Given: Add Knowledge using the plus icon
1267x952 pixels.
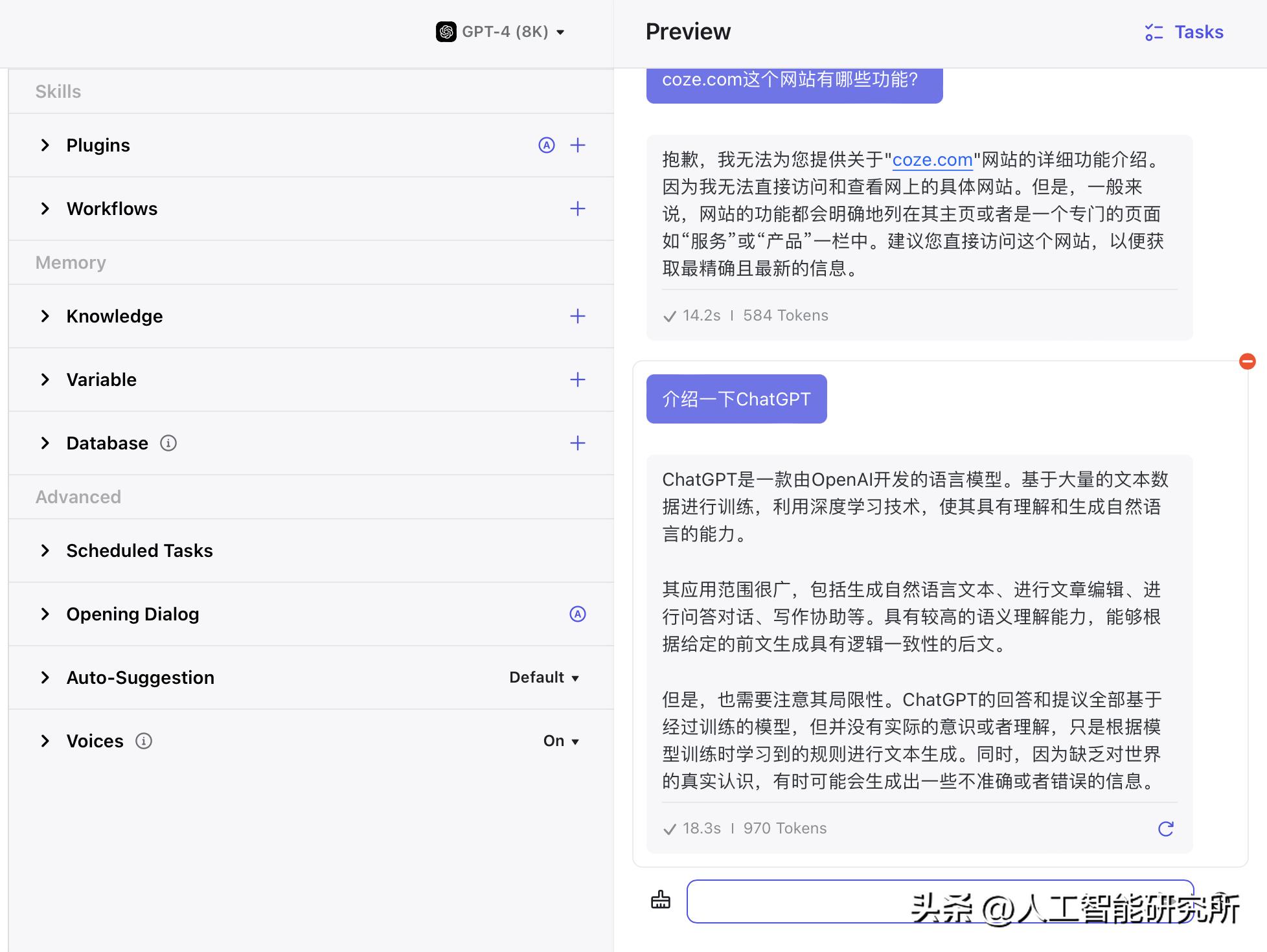Looking at the screenshot, I should [577, 316].
